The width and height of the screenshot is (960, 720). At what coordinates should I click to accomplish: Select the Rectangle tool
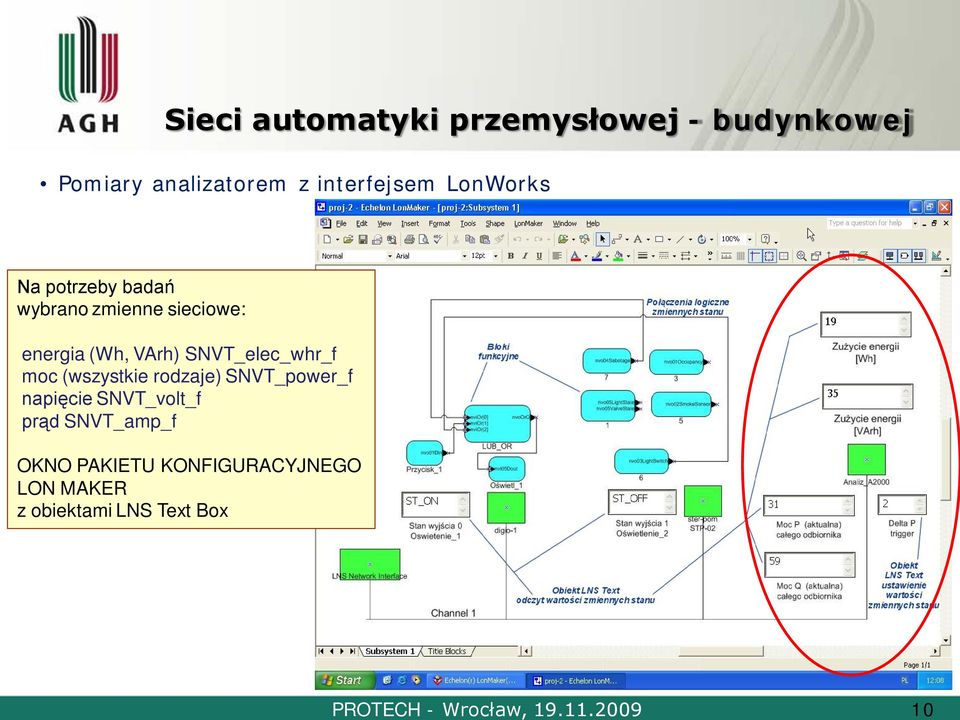[659, 239]
